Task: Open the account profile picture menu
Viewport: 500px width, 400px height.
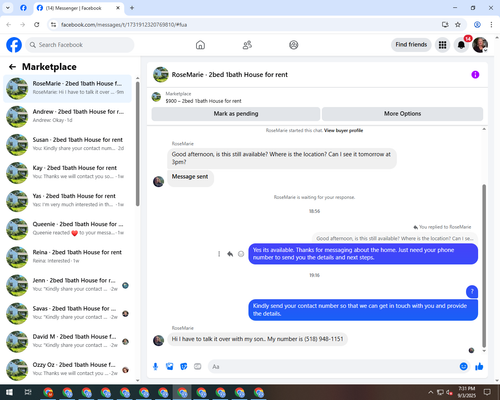Action: point(480,45)
